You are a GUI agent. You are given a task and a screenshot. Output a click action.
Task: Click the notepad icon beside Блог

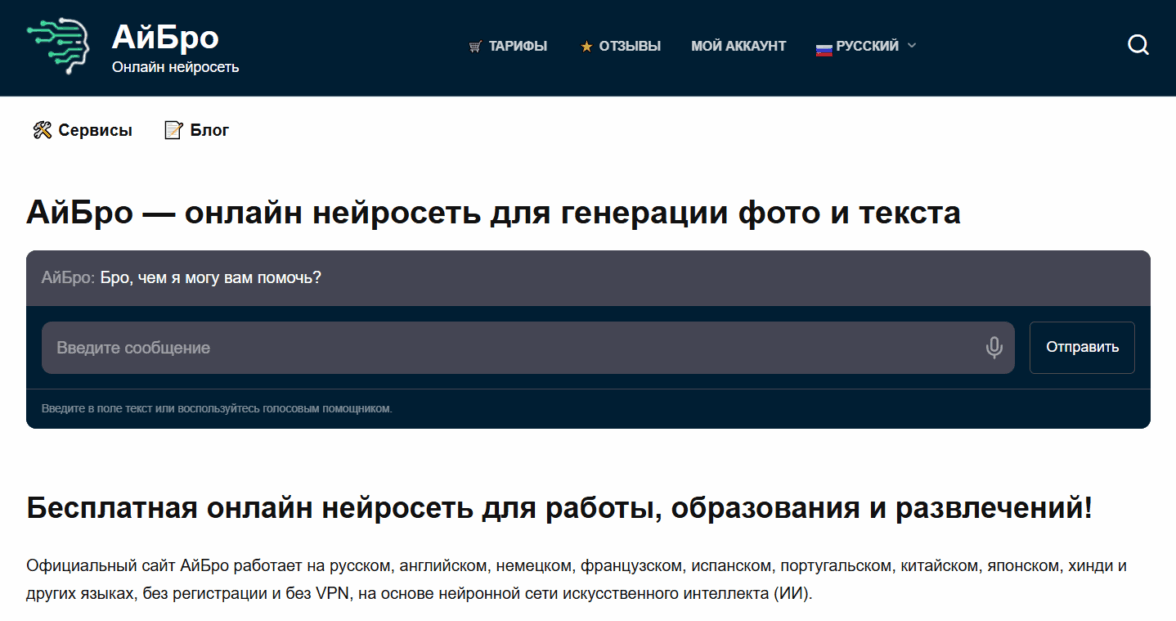coord(173,130)
